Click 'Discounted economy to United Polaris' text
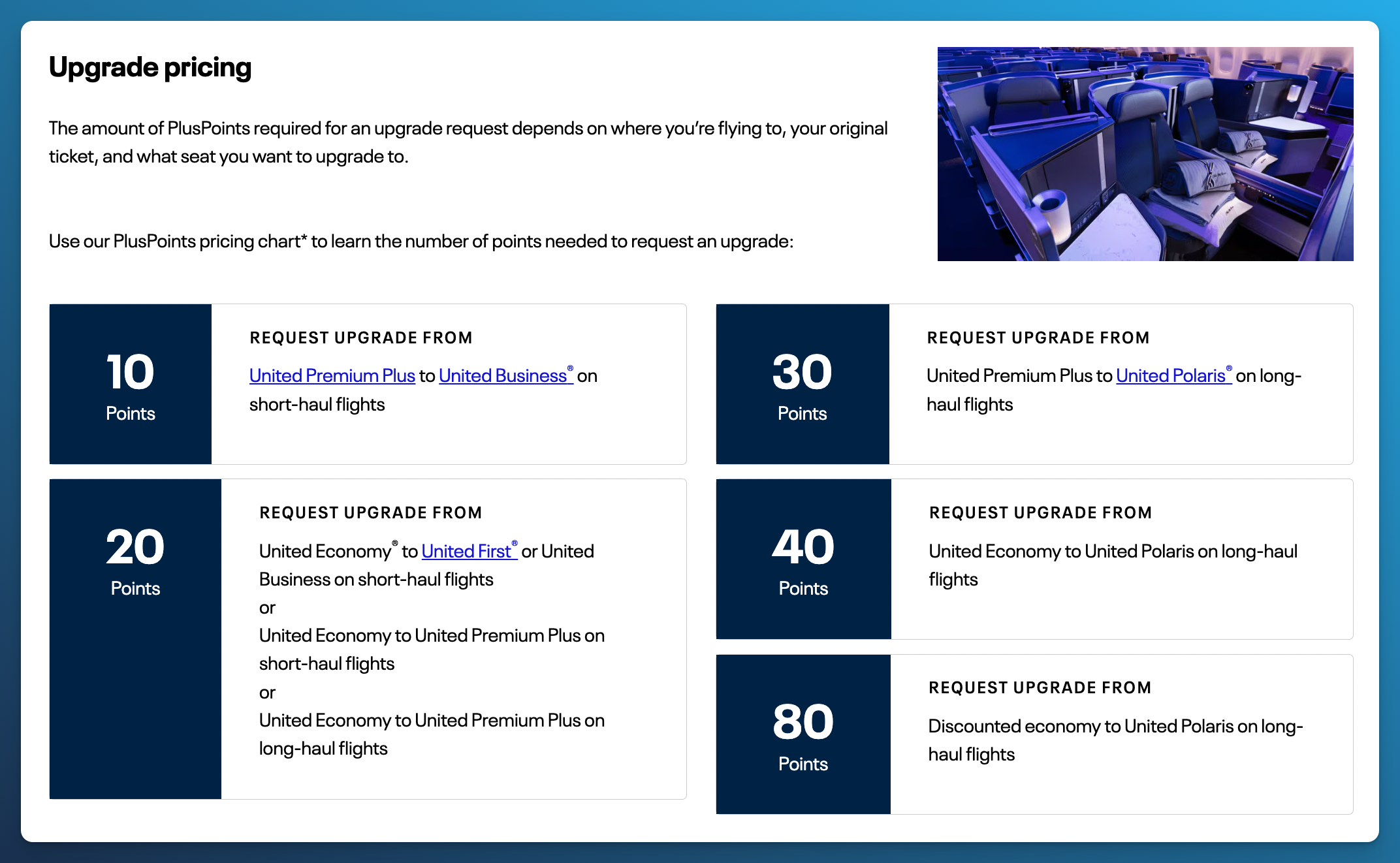1400x863 pixels. pyautogui.click(x=1115, y=740)
